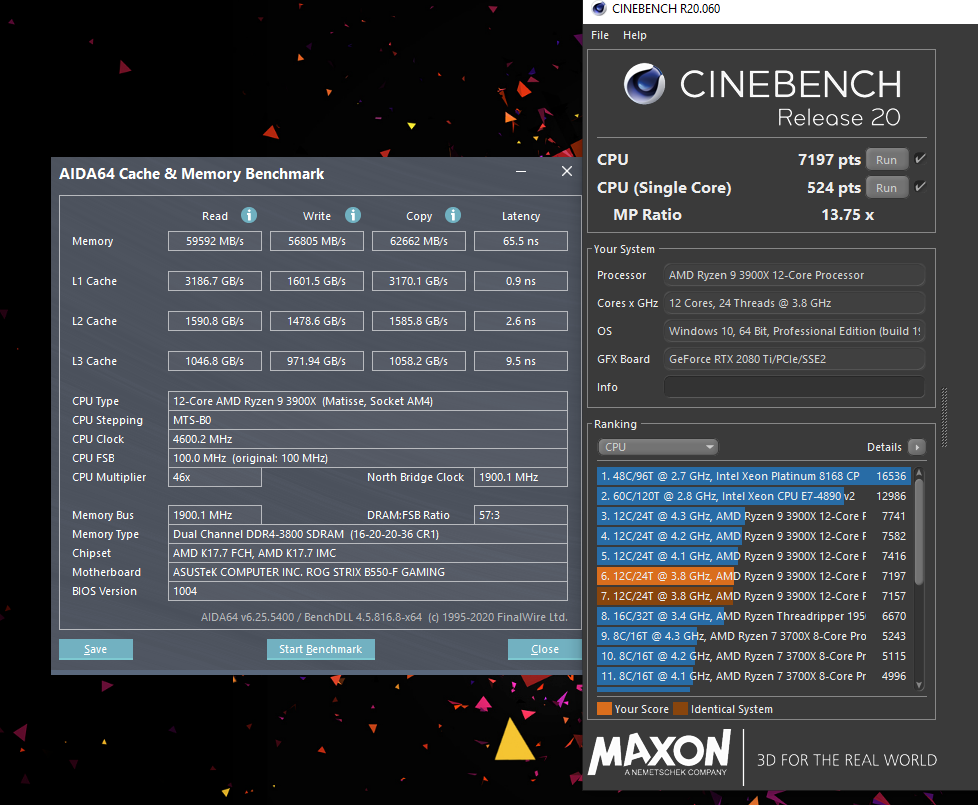Click DRAM:FSB Ratio value 57:3

(x=521, y=515)
